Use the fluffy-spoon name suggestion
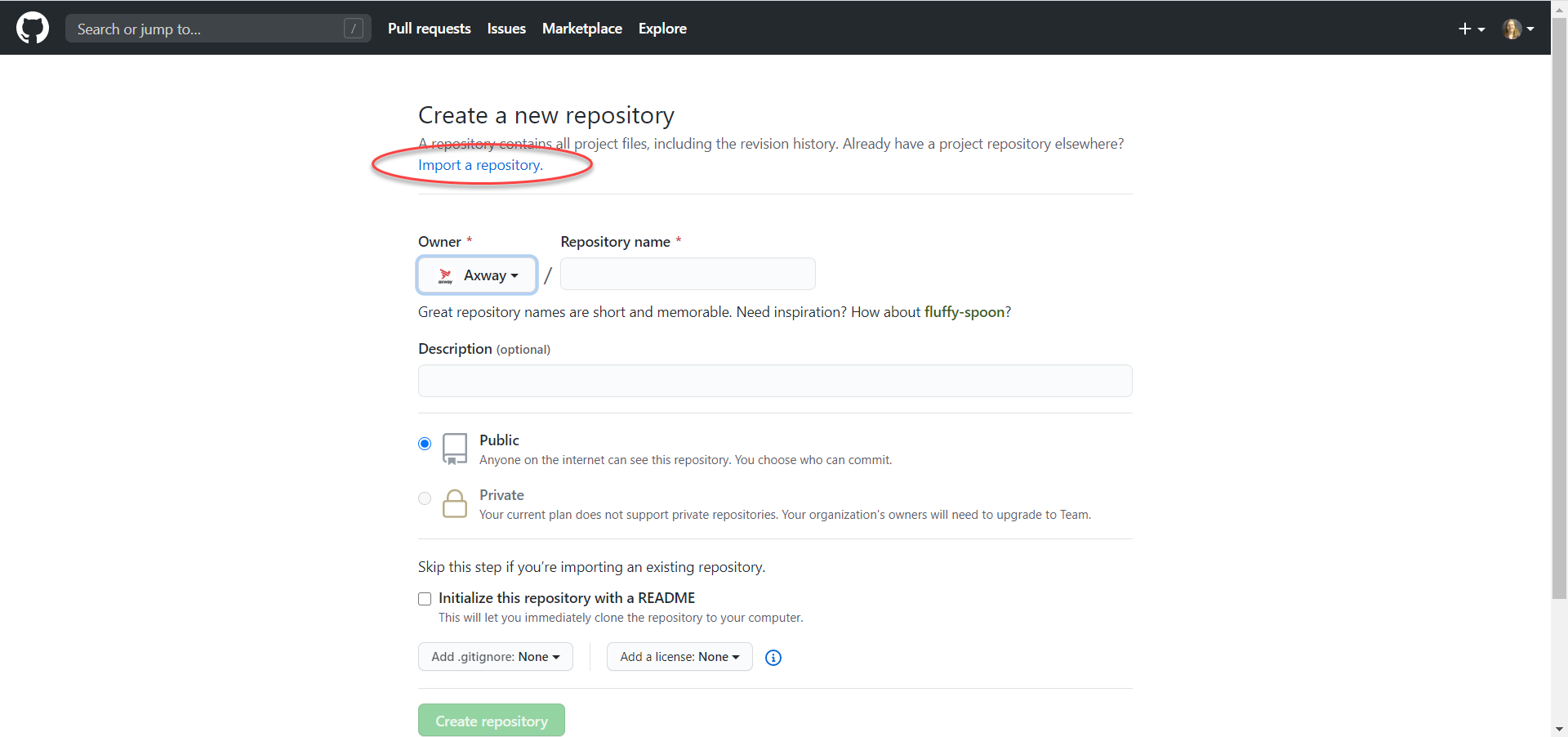The width and height of the screenshot is (1568, 737). tap(964, 312)
